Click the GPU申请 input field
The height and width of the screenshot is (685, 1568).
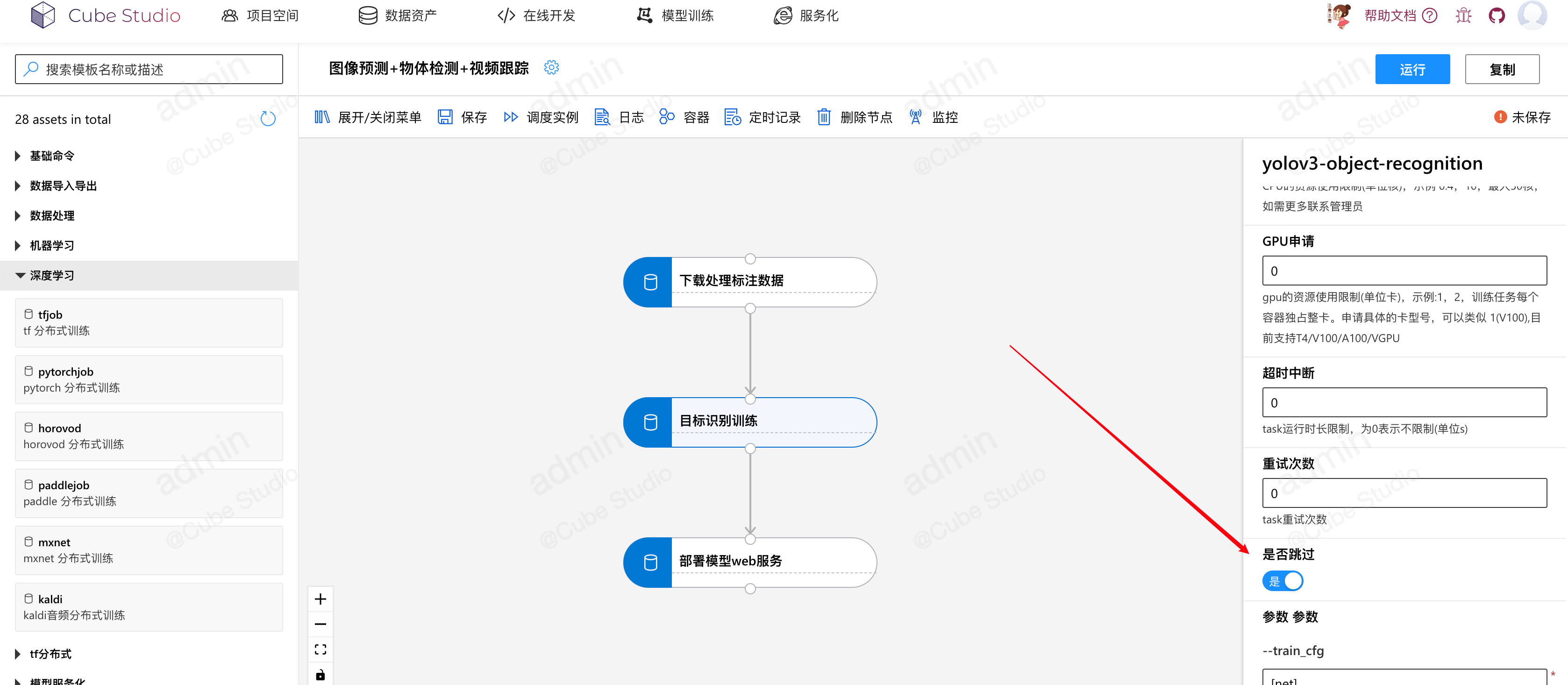tap(1404, 271)
